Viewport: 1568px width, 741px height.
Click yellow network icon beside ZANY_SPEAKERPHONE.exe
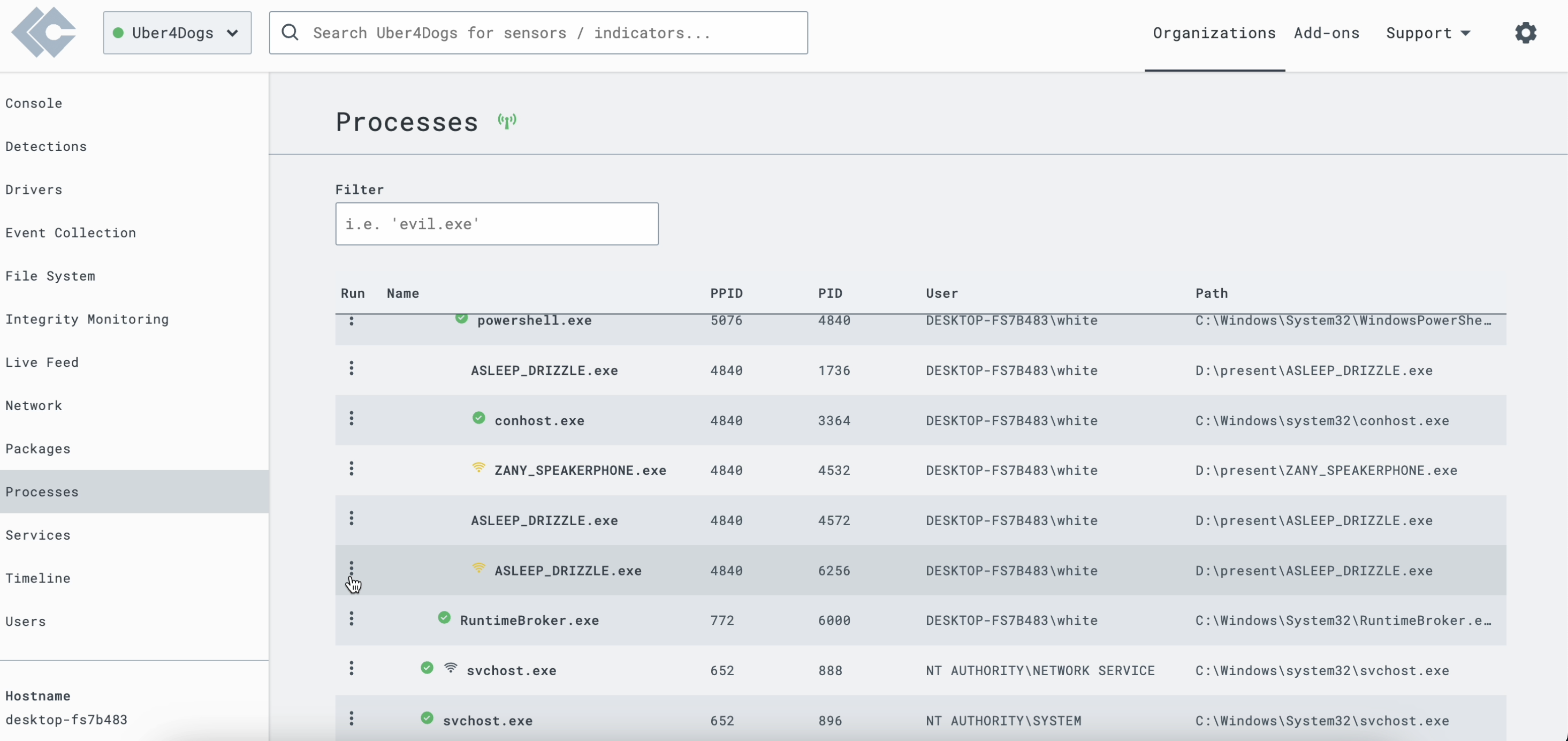[x=478, y=467]
